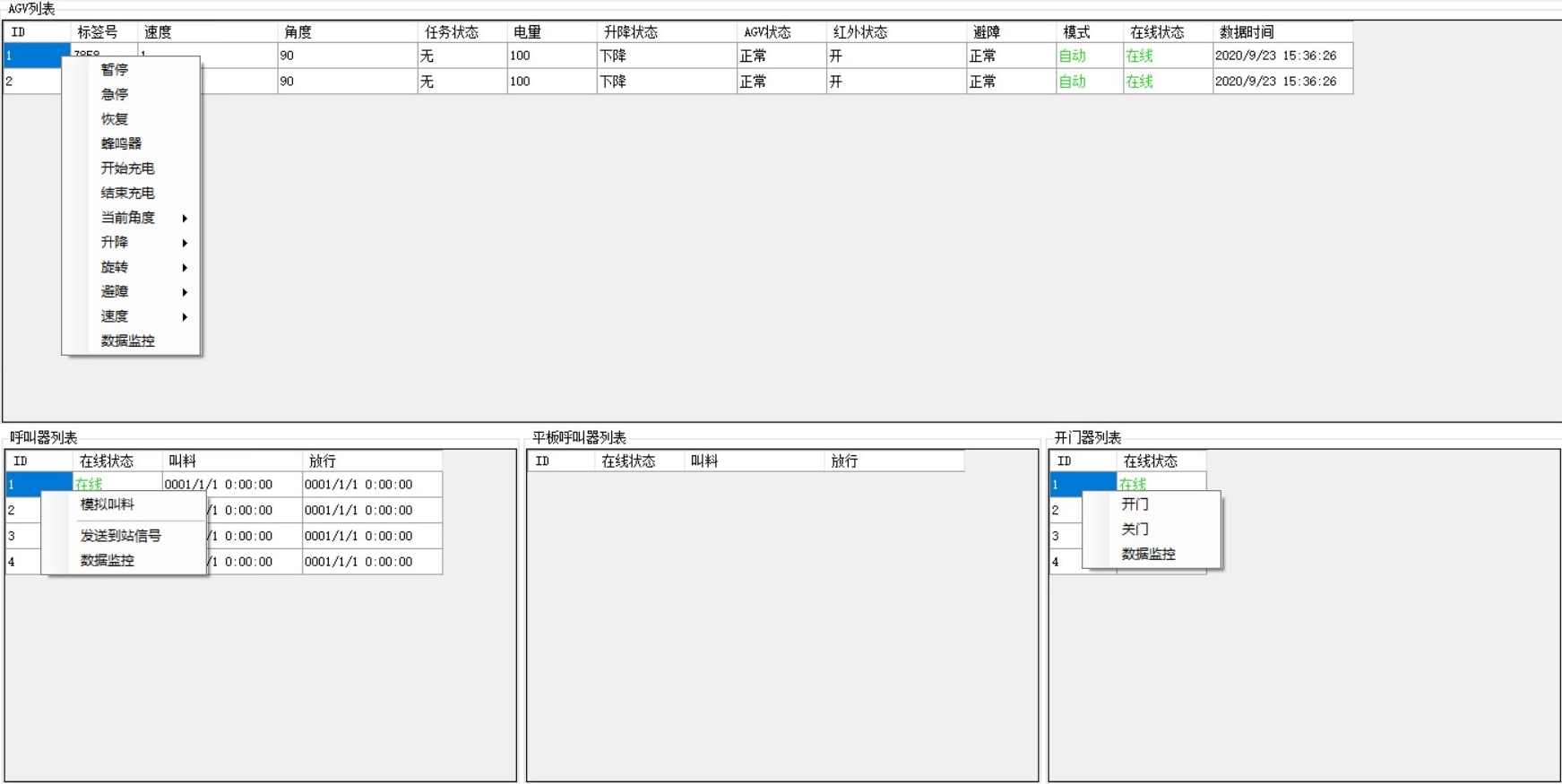
Task: Click the 叫料 header in 平板呼叫器列表
Action: point(755,461)
